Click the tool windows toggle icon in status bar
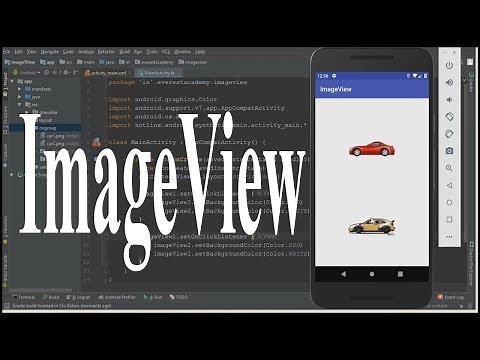 coord(6,306)
